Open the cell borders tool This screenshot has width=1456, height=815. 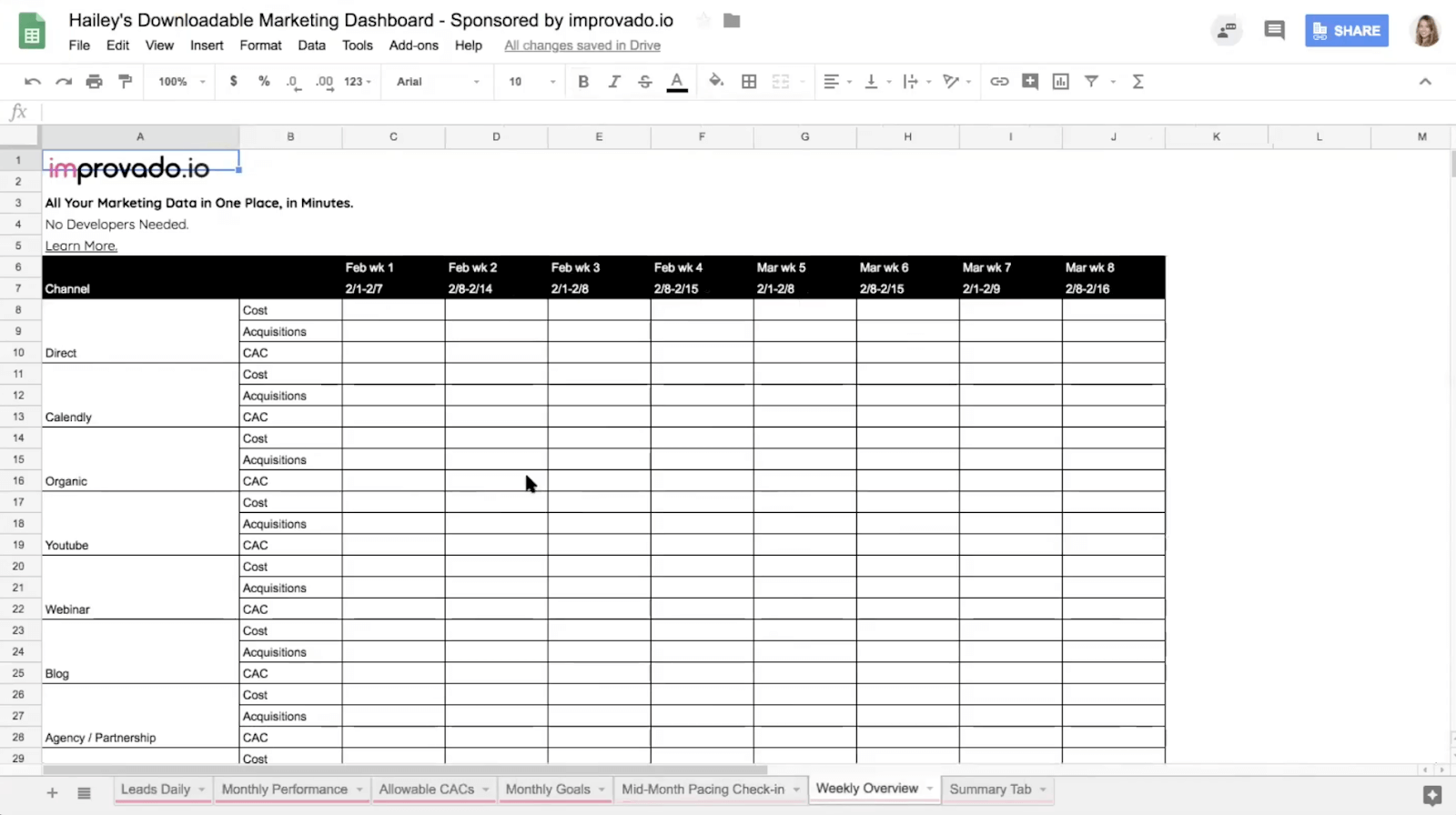(749, 82)
